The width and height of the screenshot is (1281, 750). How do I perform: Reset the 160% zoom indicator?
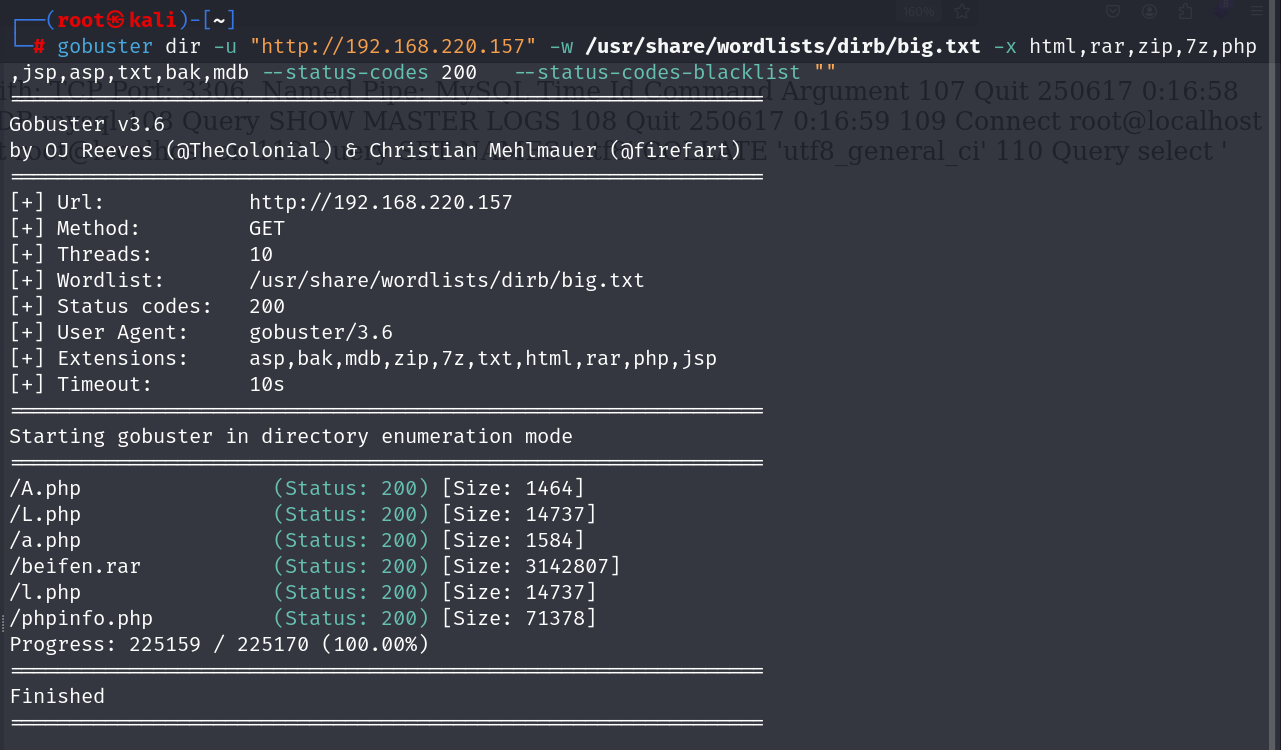pyautogui.click(x=918, y=12)
